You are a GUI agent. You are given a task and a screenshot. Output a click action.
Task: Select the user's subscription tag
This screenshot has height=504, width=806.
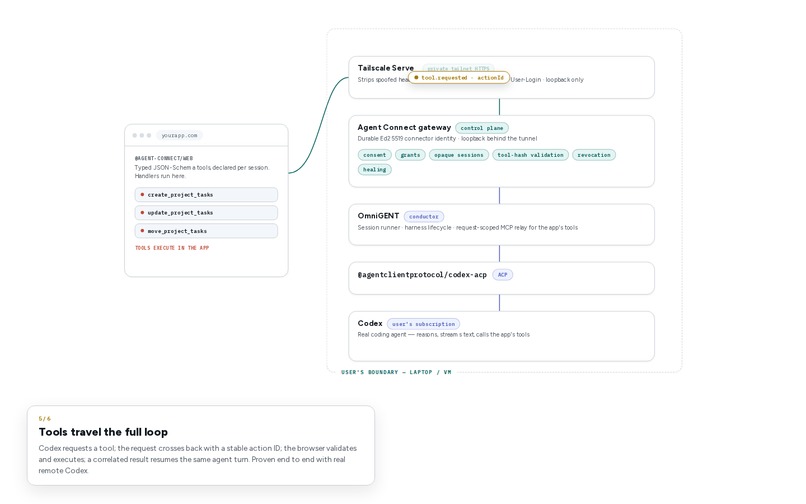tap(423, 324)
